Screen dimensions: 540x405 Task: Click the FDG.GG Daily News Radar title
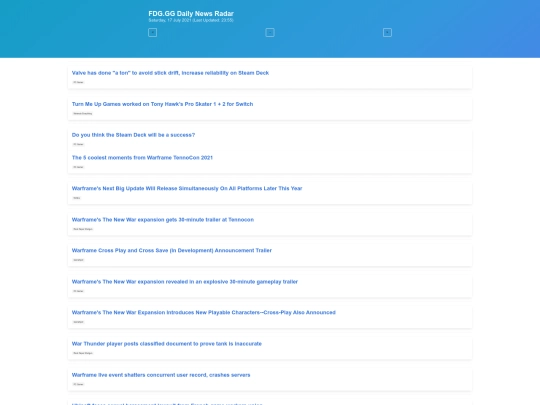191,13
